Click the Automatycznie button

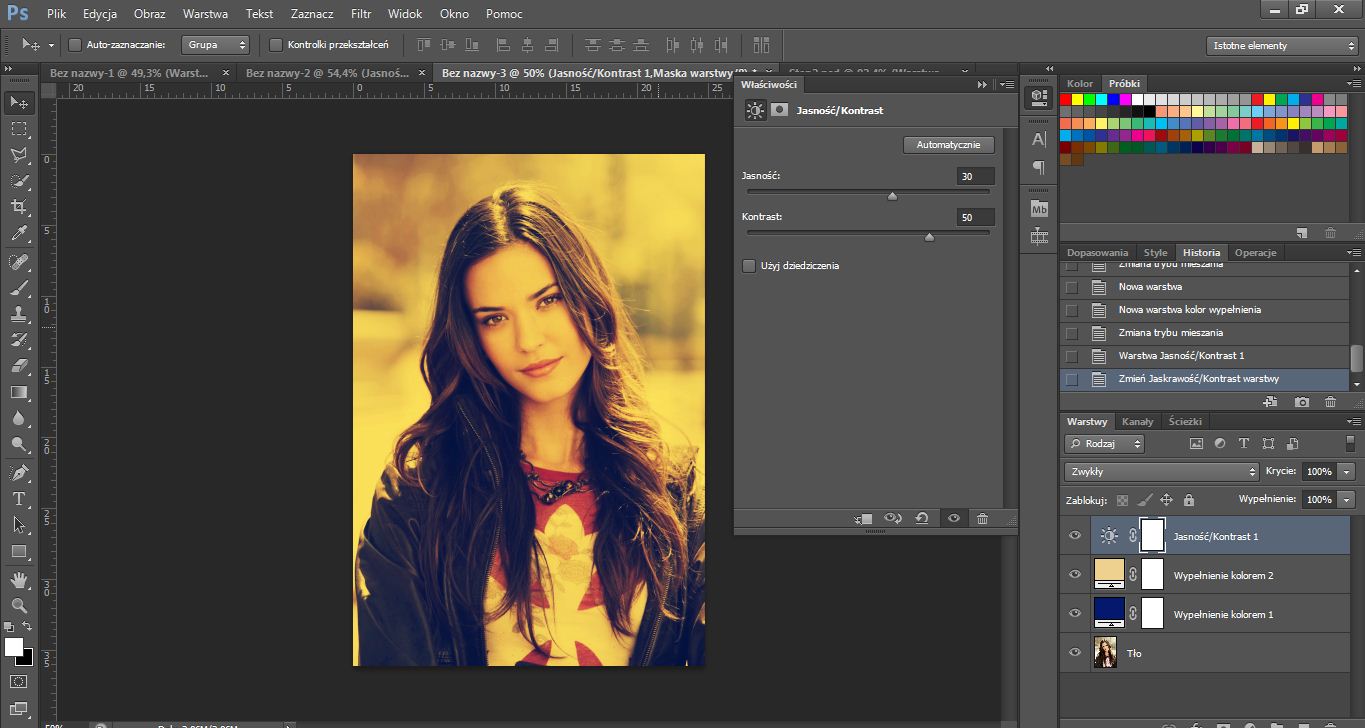tap(949, 145)
